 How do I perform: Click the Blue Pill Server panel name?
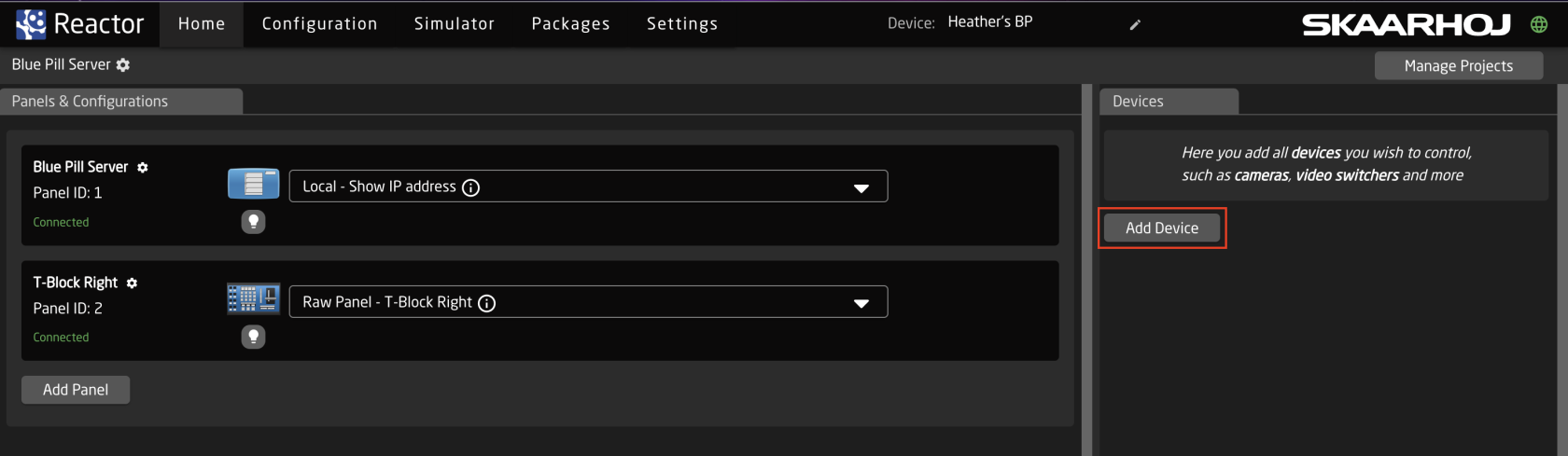[80, 167]
